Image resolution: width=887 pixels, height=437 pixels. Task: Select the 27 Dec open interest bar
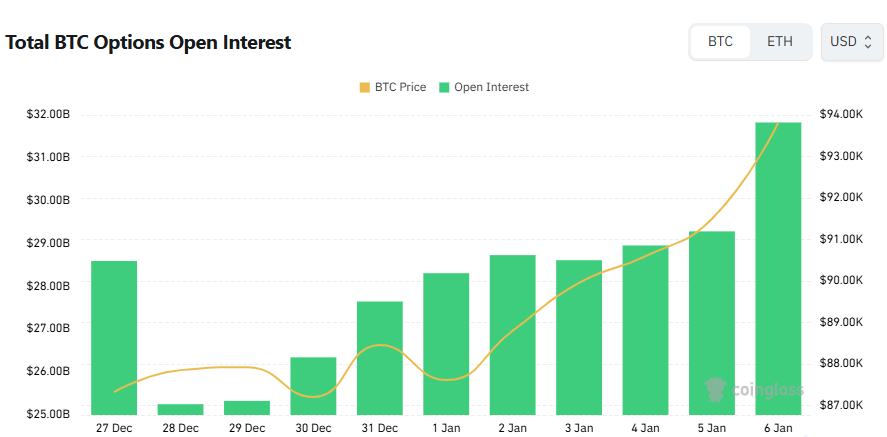tap(114, 338)
